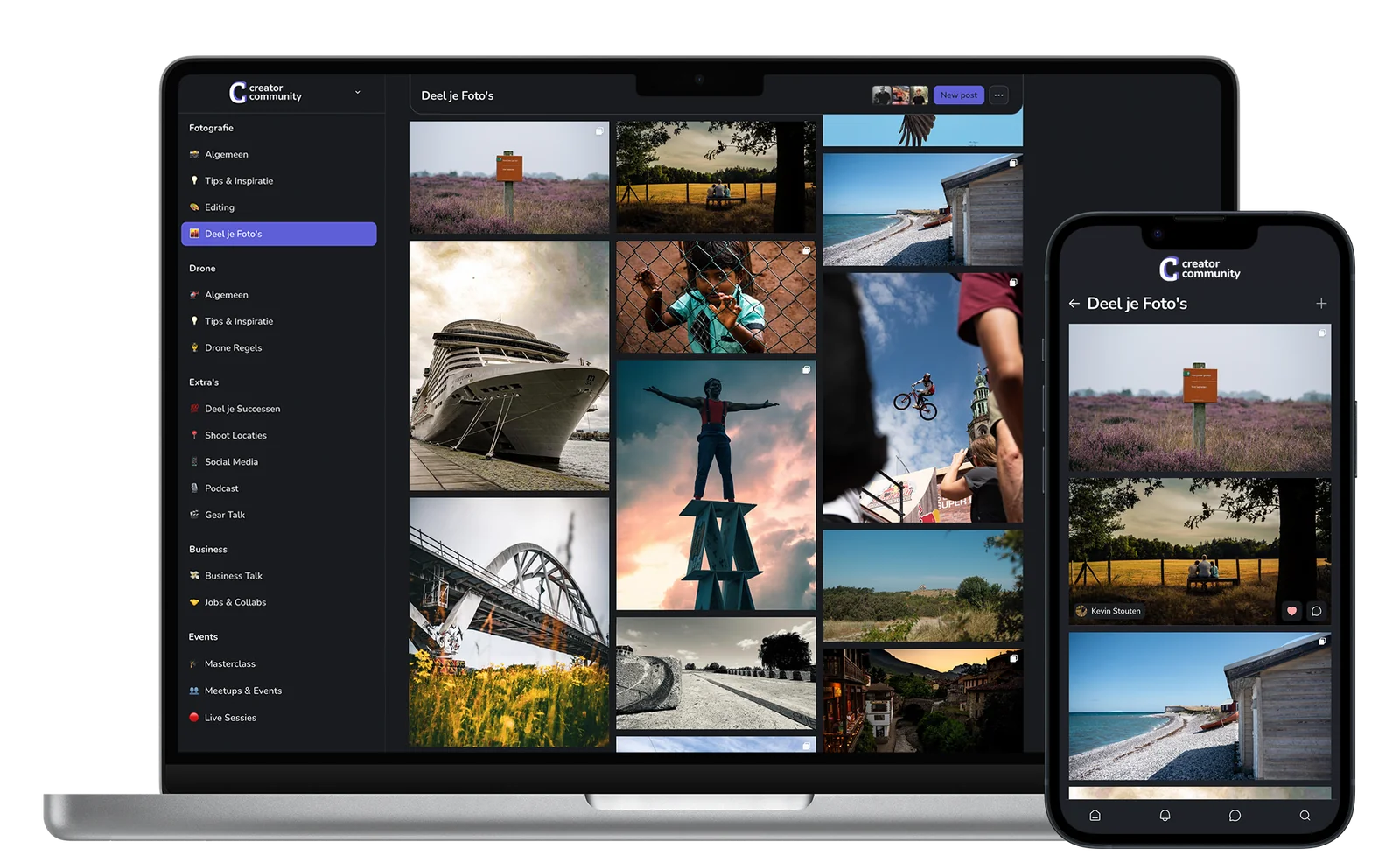Open the man balancing on stacked chairs photo

[716, 486]
